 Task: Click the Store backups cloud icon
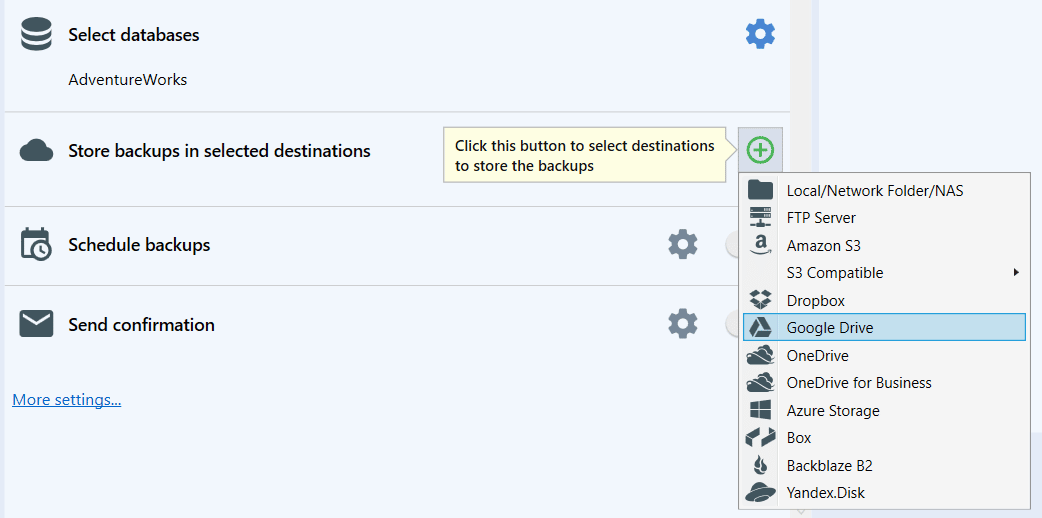pyautogui.click(x=36, y=151)
